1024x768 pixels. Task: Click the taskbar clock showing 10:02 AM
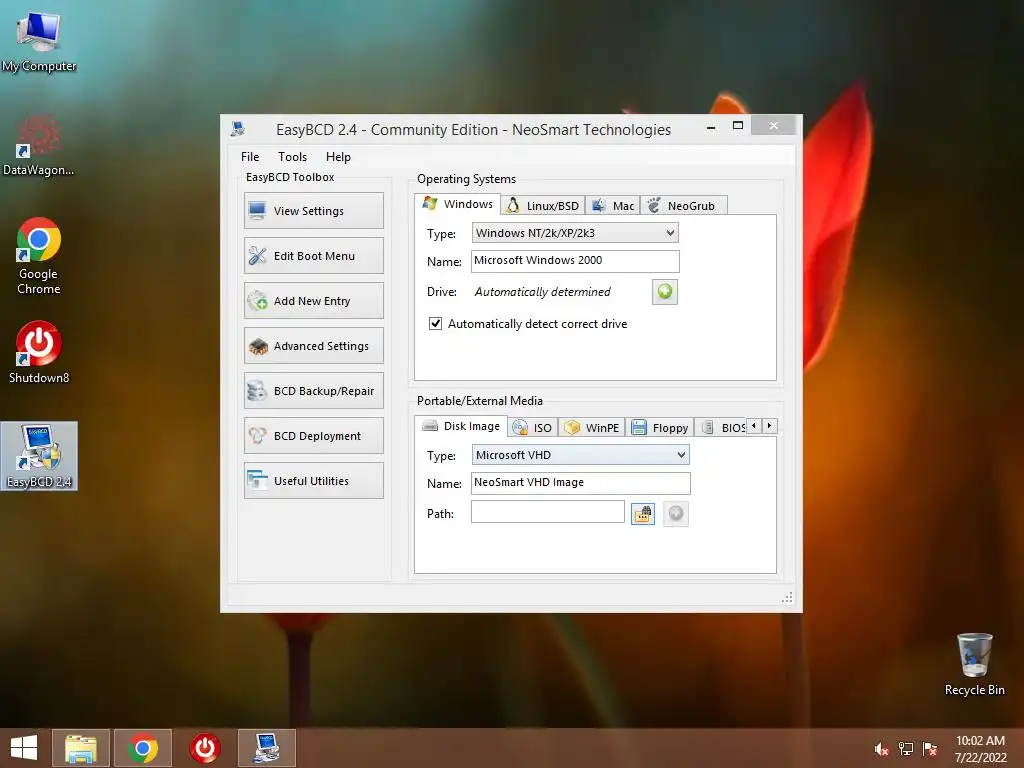[x=980, y=748]
